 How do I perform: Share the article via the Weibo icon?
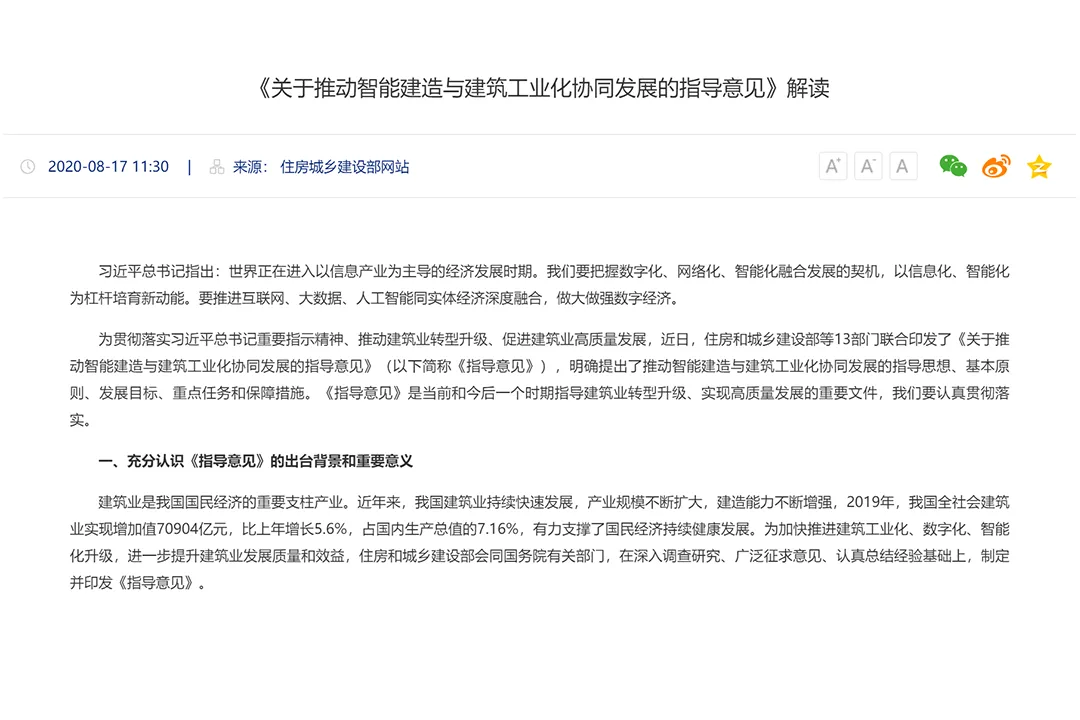coord(996,166)
